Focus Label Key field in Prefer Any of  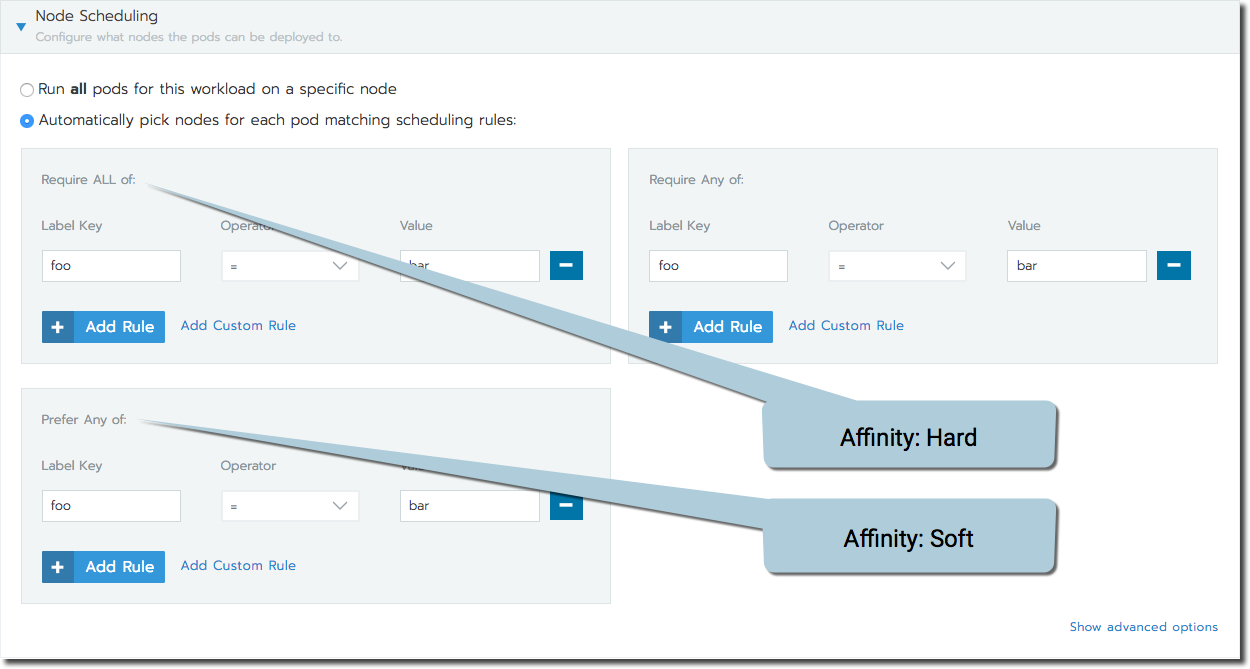click(111, 506)
